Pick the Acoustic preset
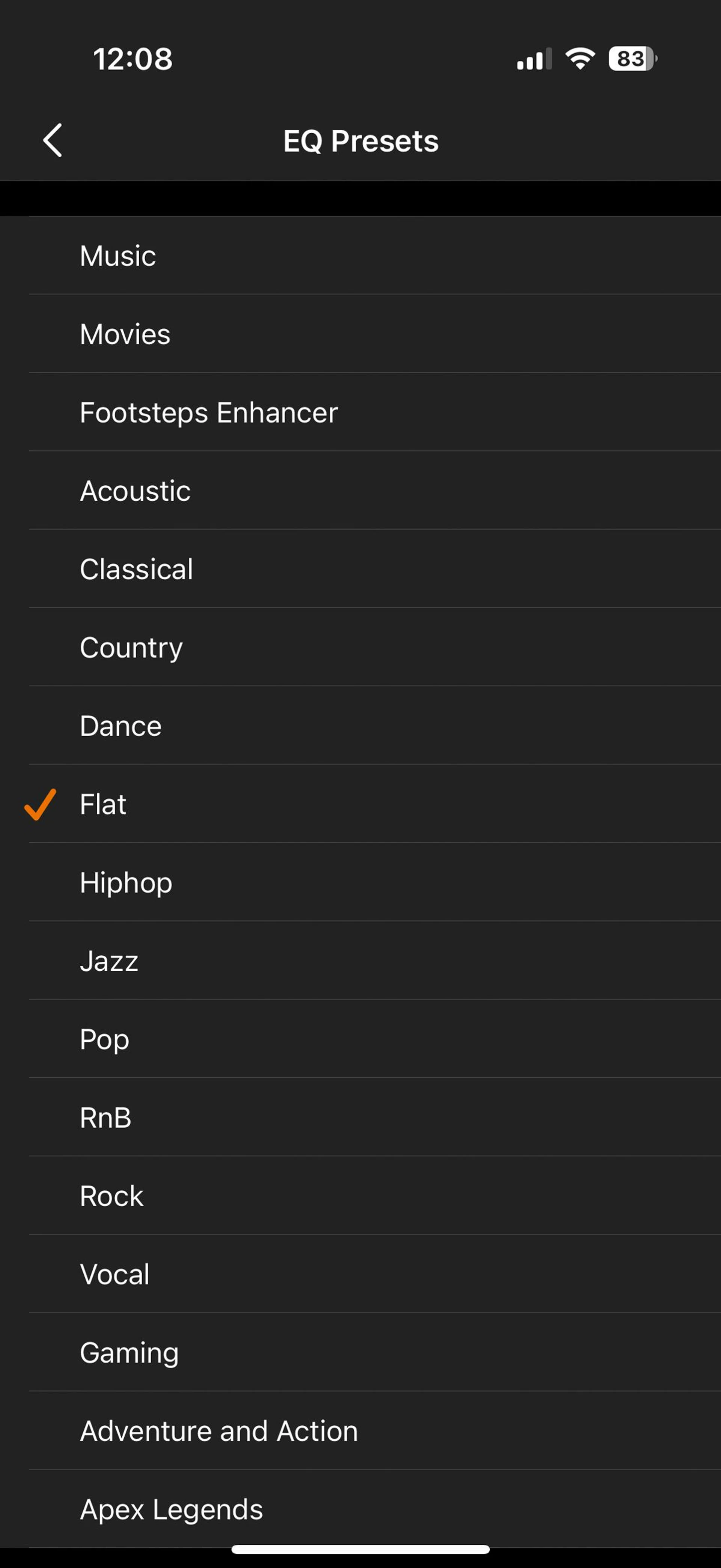This screenshot has height=1568, width=721. click(x=135, y=491)
